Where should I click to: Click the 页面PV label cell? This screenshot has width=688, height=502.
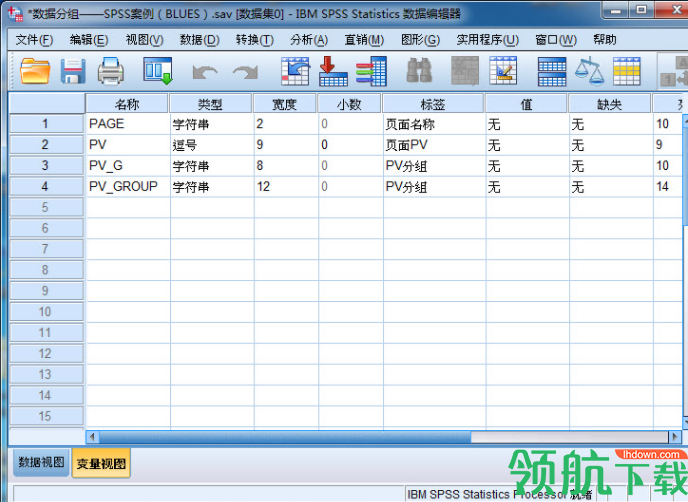point(434,144)
